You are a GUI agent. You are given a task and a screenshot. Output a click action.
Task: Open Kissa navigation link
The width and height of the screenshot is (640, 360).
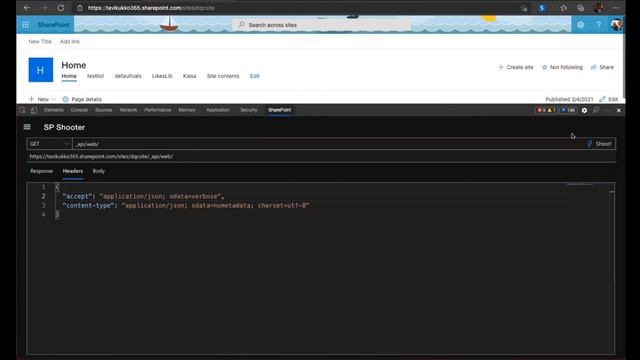tap(189, 76)
